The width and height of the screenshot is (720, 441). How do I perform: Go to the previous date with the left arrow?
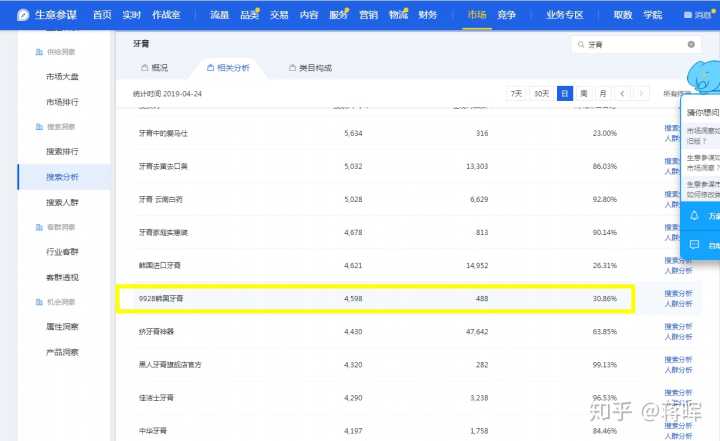click(x=621, y=93)
